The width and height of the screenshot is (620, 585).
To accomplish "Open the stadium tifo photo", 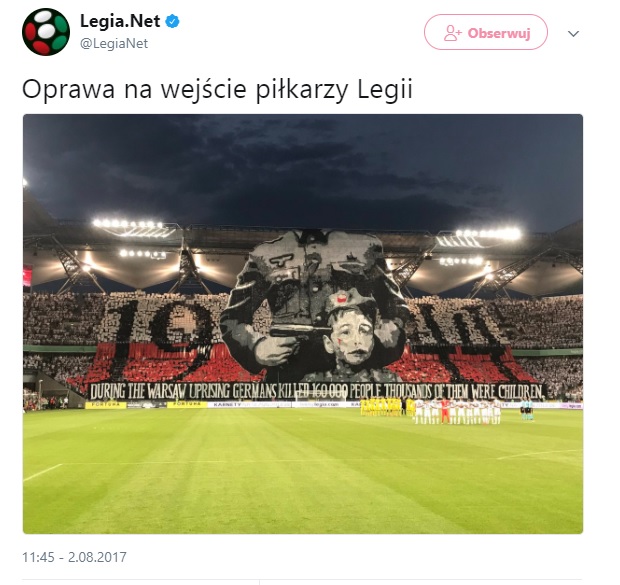I will tap(303, 324).
